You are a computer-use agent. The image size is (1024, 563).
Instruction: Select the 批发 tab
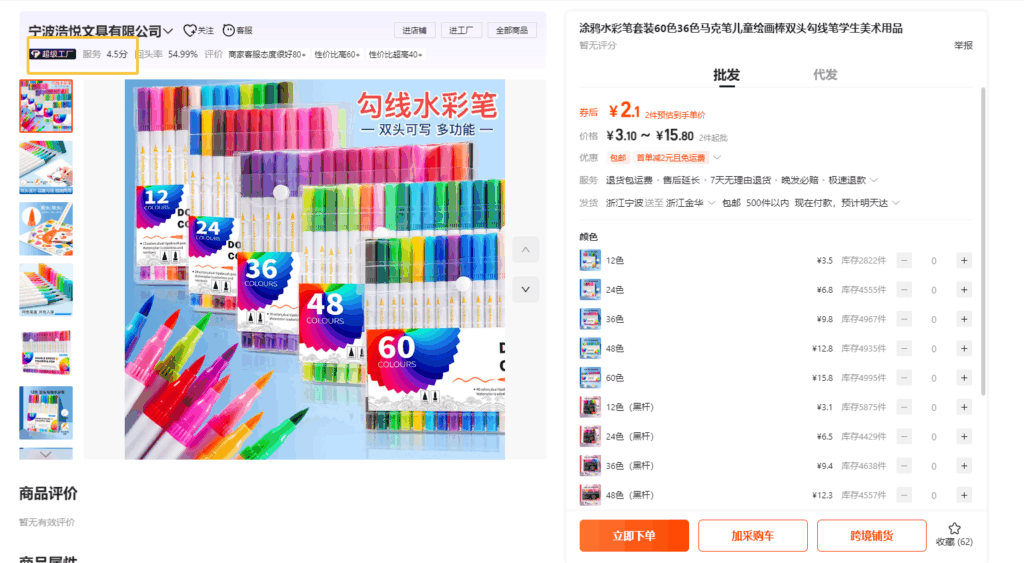[x=726, y=75]
